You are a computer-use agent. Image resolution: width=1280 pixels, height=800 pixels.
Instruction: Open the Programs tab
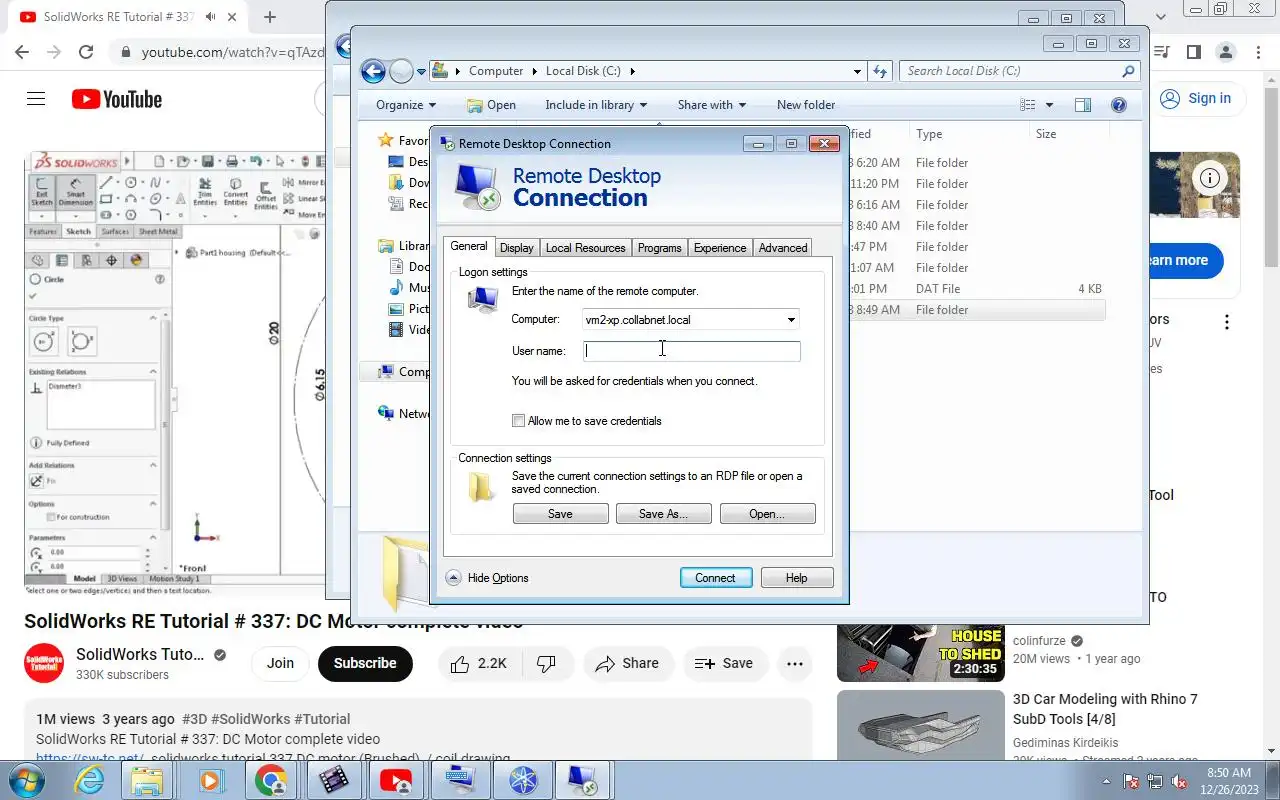pos(659,248)
